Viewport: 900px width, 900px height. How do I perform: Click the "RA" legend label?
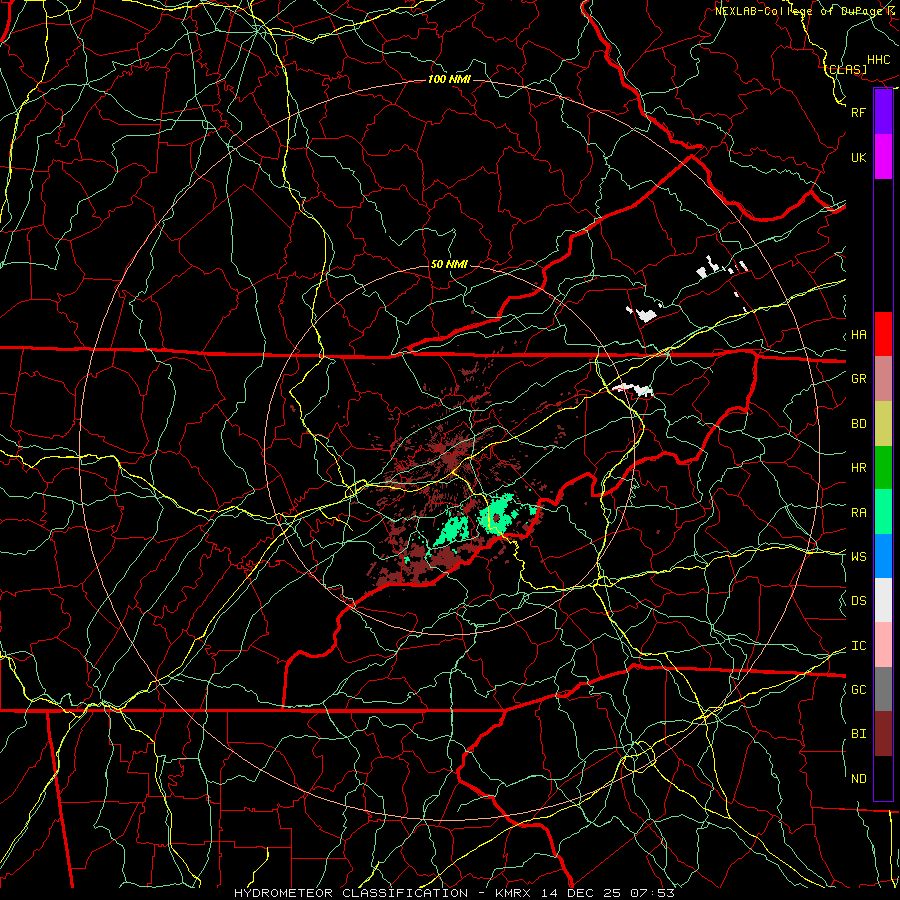(858, 513)
